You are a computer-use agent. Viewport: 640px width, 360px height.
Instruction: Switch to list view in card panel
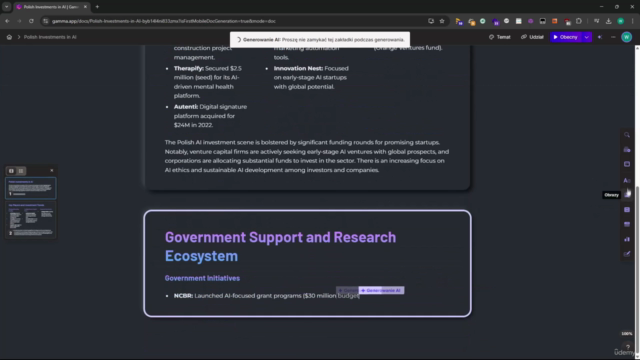point(21,171)
